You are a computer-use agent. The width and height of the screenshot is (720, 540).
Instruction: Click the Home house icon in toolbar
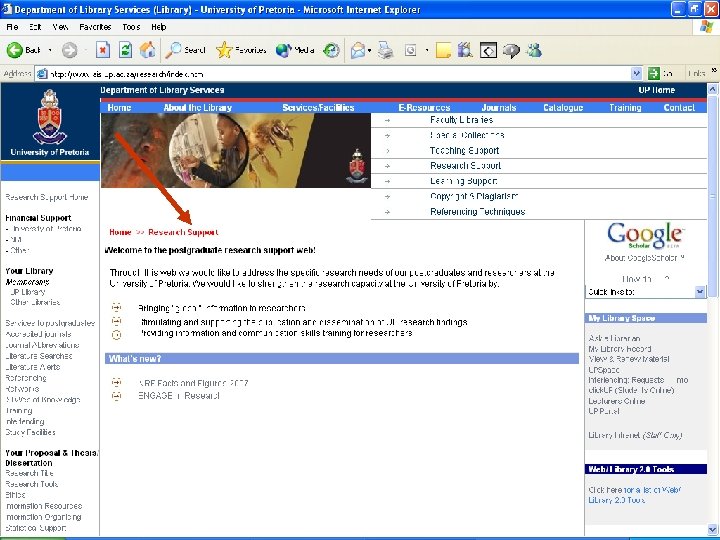[147, 50]
